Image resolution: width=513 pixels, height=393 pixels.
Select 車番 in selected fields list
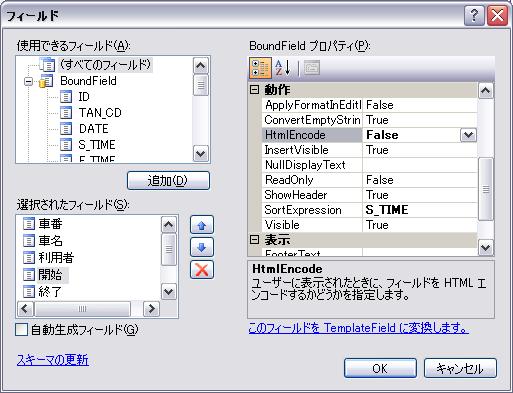click(50, 224)
